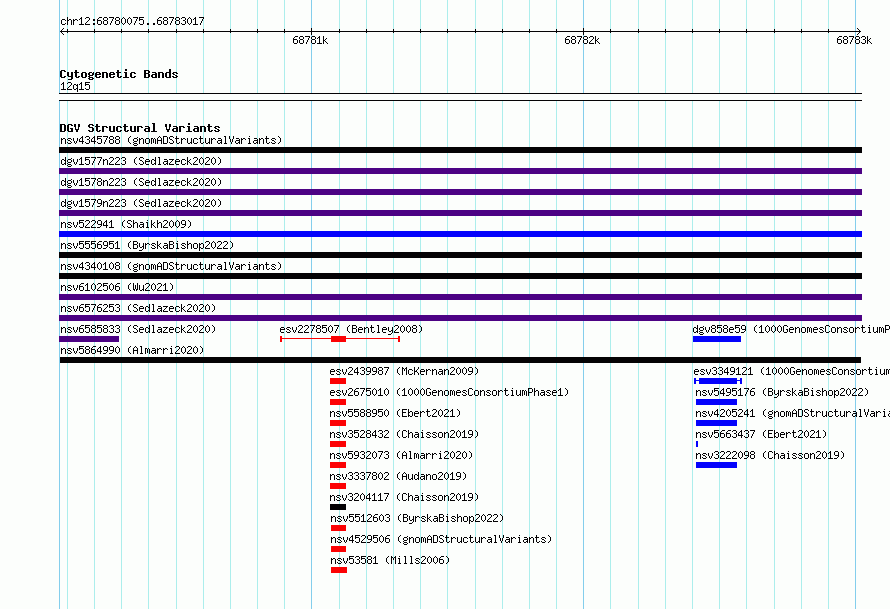Click red block under nsv53581
Viewport: 890px width, 609px height.
(339, 570)
